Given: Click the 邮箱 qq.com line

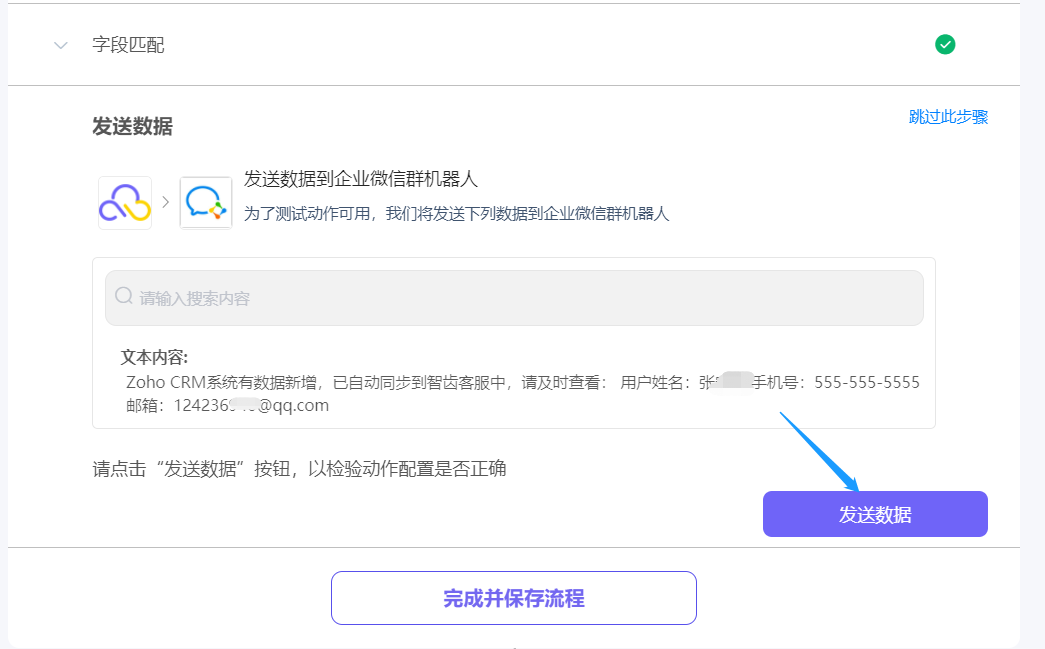Looking at the screenshot, I should pos(227,405).
